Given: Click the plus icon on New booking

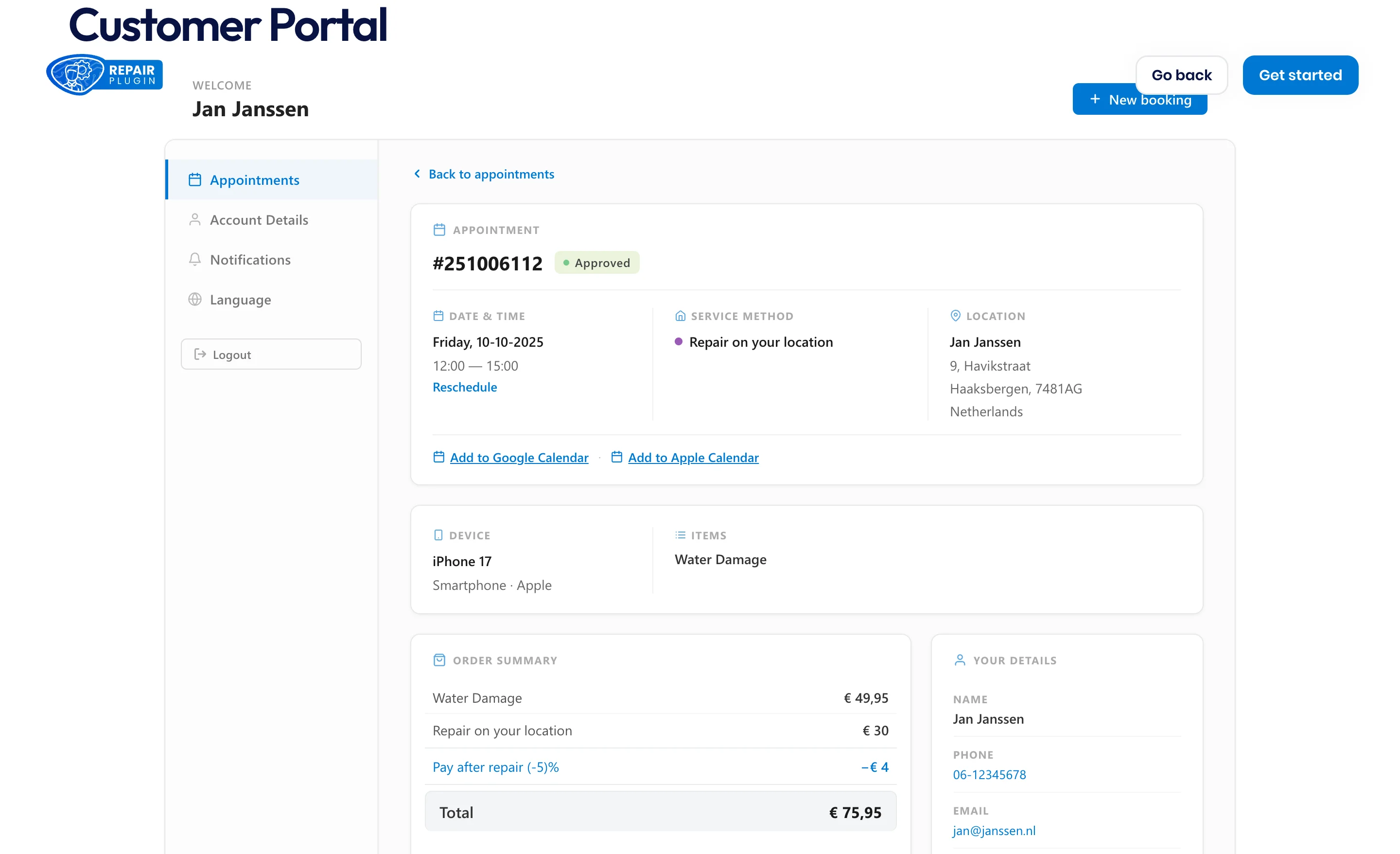Looking at the screenshot, I should point(1095,100).
